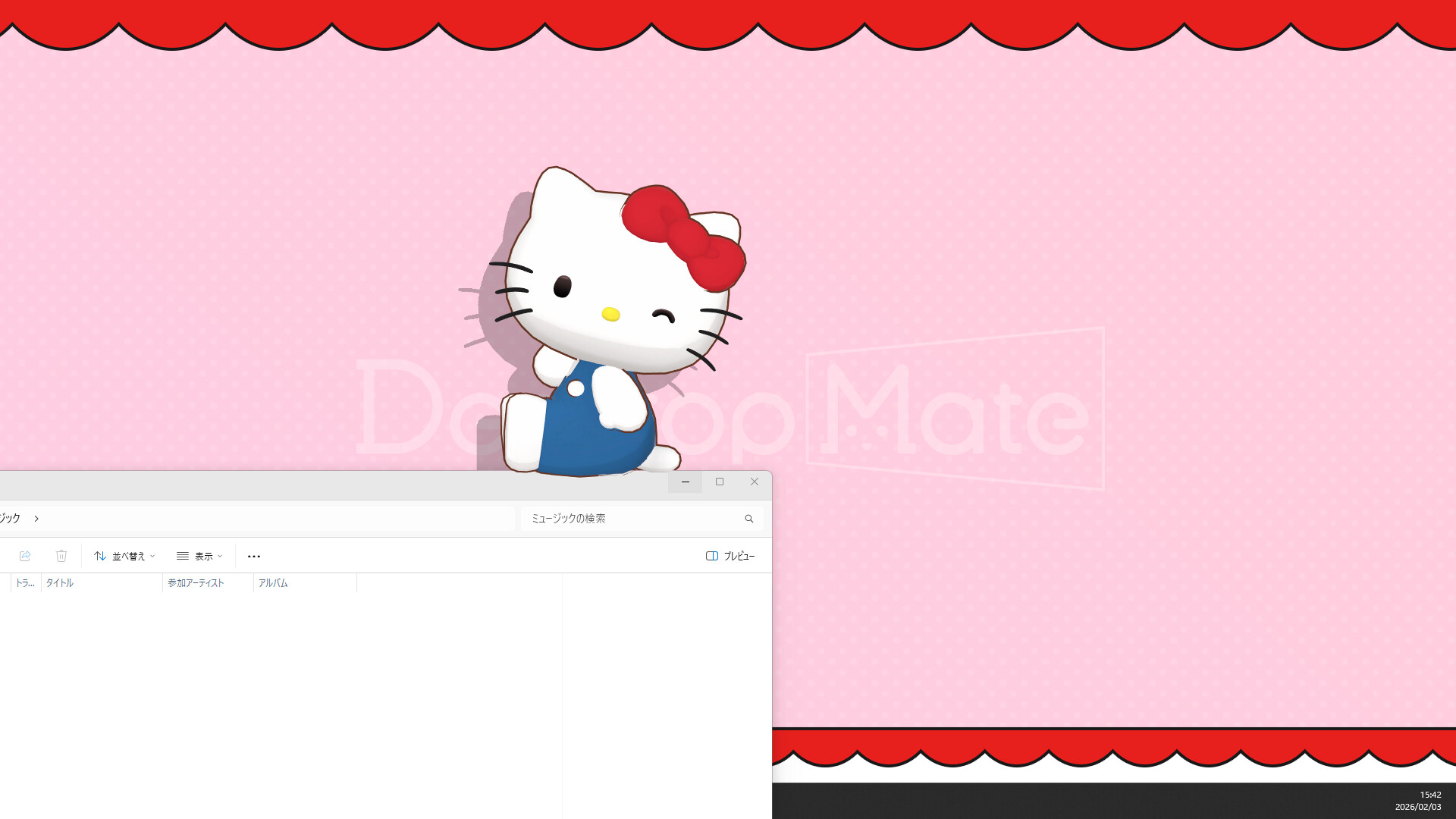Toggle sort order via タイトル column header
Image resolution: width=1456 pixels, height=819 pixels.
(x=59, y=583)
